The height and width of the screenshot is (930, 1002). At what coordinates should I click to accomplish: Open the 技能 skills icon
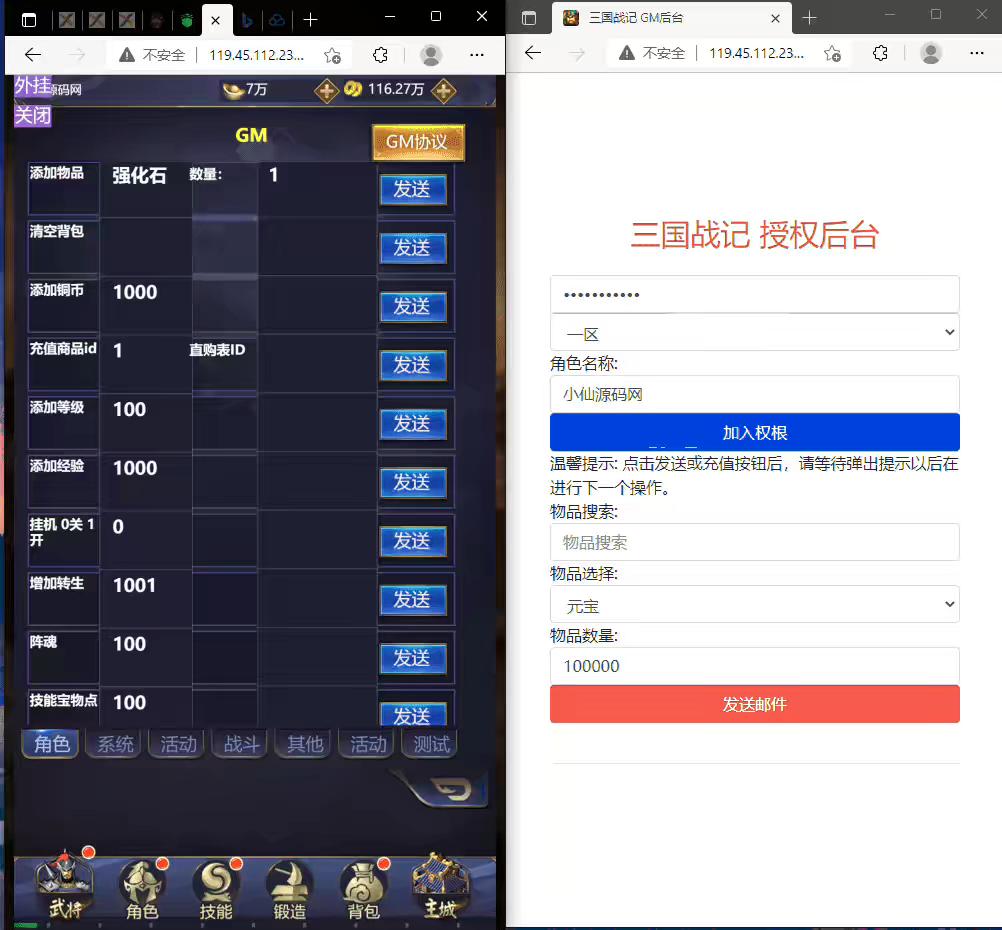pyautogui.click(x=216, y=889)
